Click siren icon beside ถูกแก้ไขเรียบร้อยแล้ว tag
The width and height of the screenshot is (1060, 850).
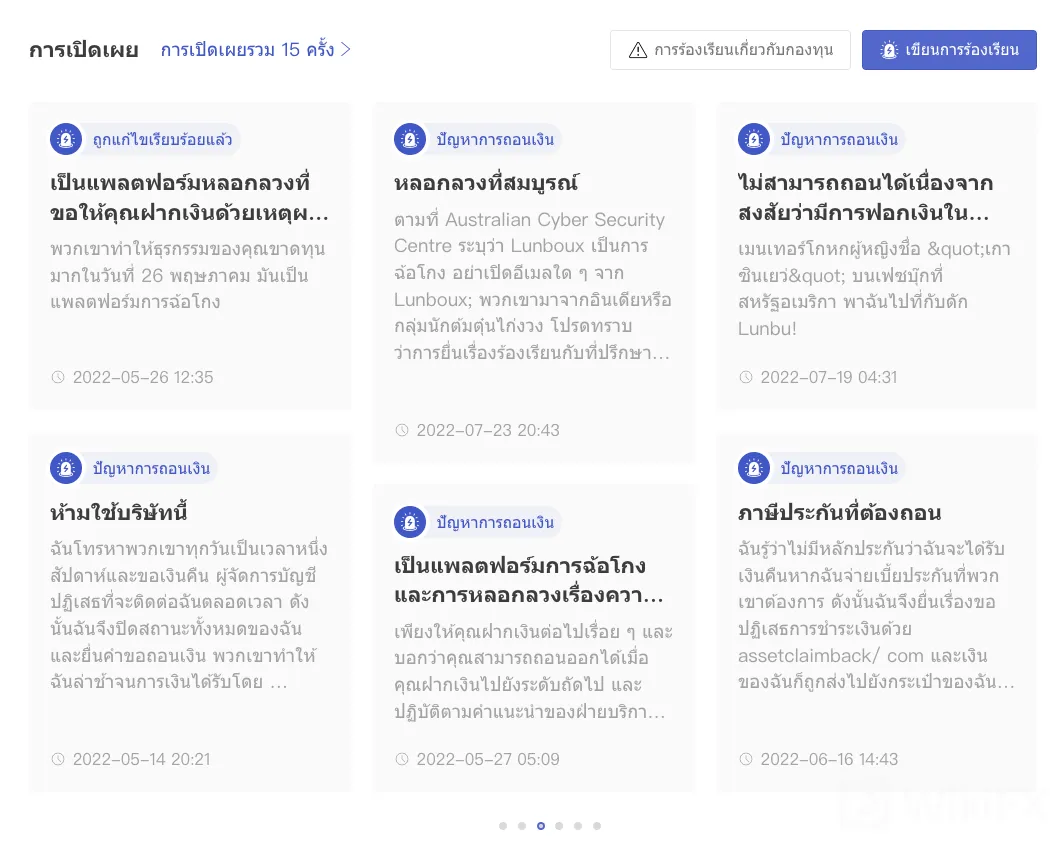coord(66,139)
